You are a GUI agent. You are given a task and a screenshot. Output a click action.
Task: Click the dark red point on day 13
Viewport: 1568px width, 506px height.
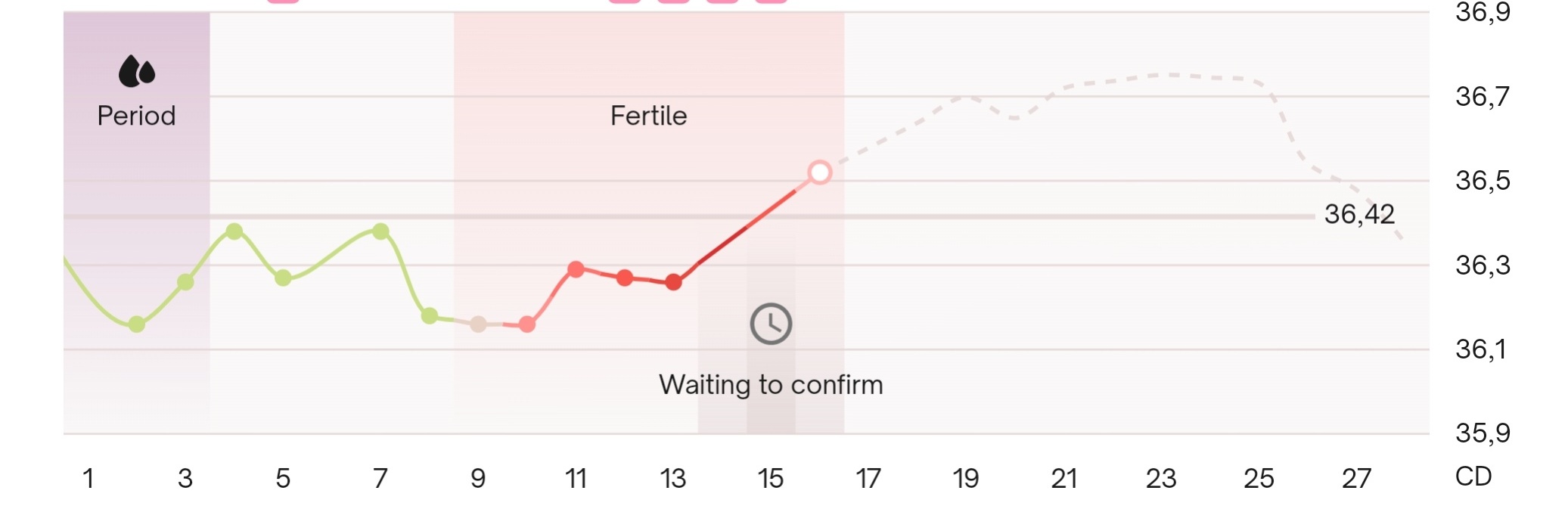[673, 283]
